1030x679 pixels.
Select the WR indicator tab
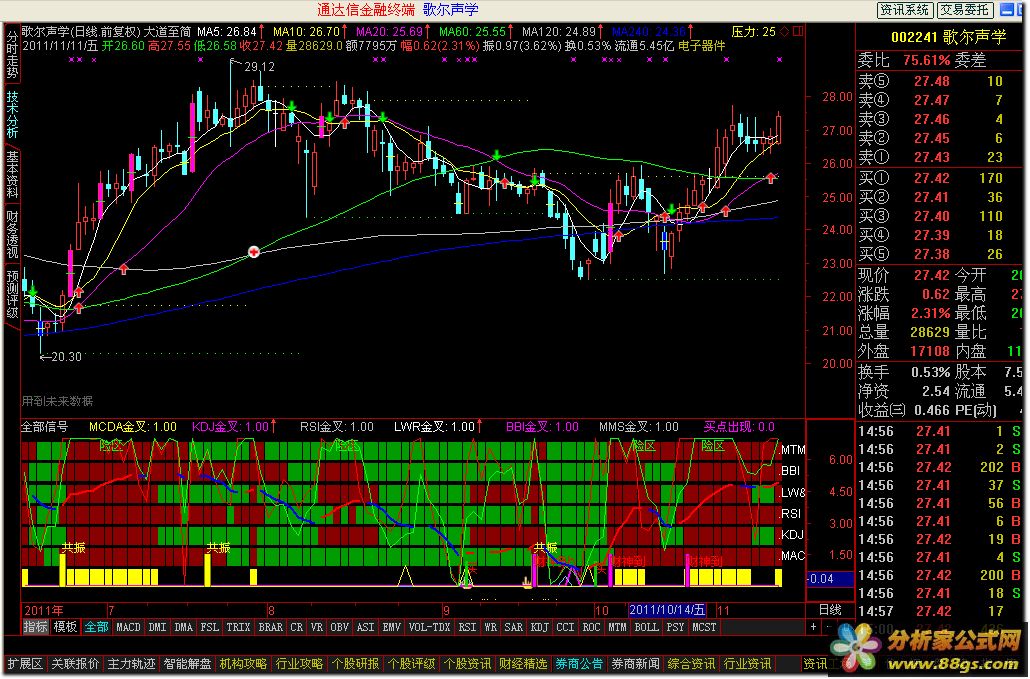pos(490,627)
